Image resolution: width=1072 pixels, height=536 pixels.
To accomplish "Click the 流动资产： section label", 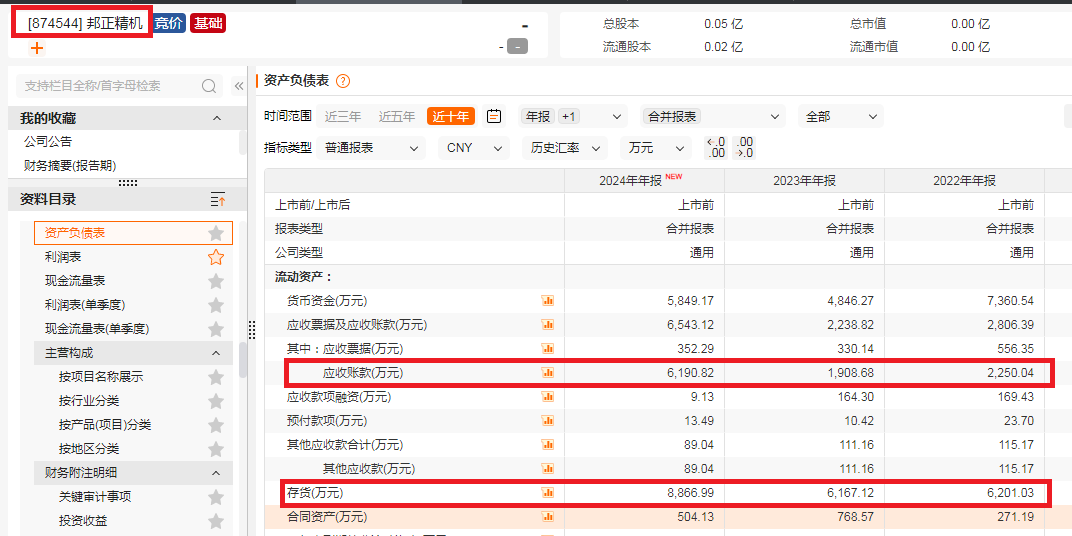I will click(x=304, y=277).
